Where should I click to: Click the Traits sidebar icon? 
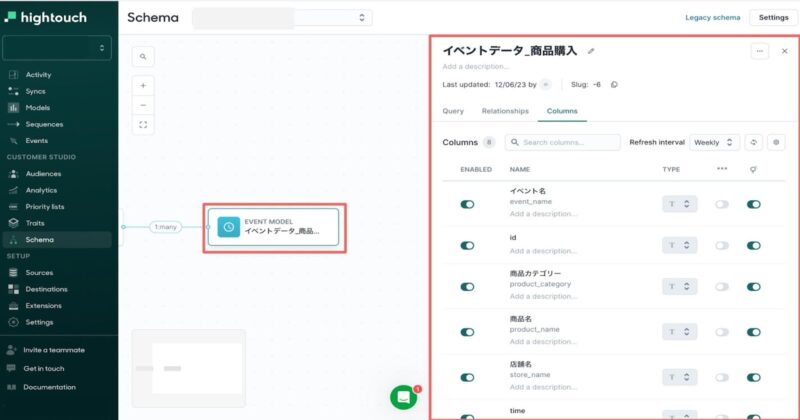click(13, 223)
